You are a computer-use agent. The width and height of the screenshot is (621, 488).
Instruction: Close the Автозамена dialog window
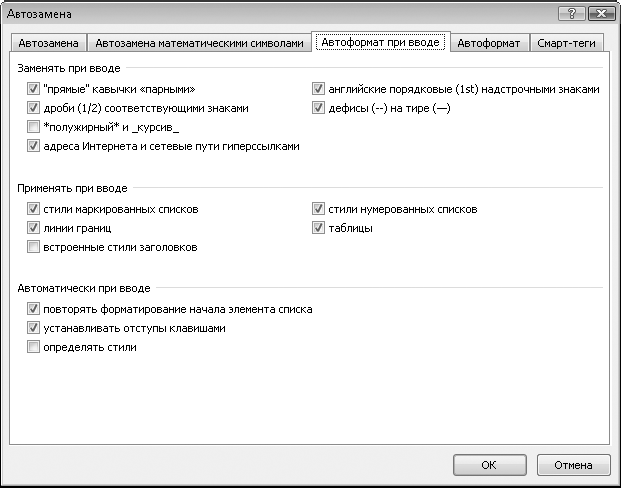[x=601, y=14]
